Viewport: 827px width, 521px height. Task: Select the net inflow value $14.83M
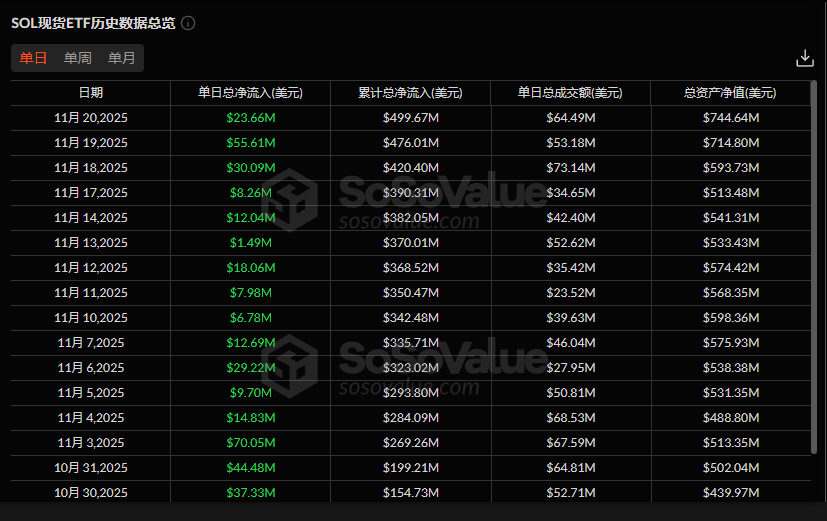coord(251,418)
